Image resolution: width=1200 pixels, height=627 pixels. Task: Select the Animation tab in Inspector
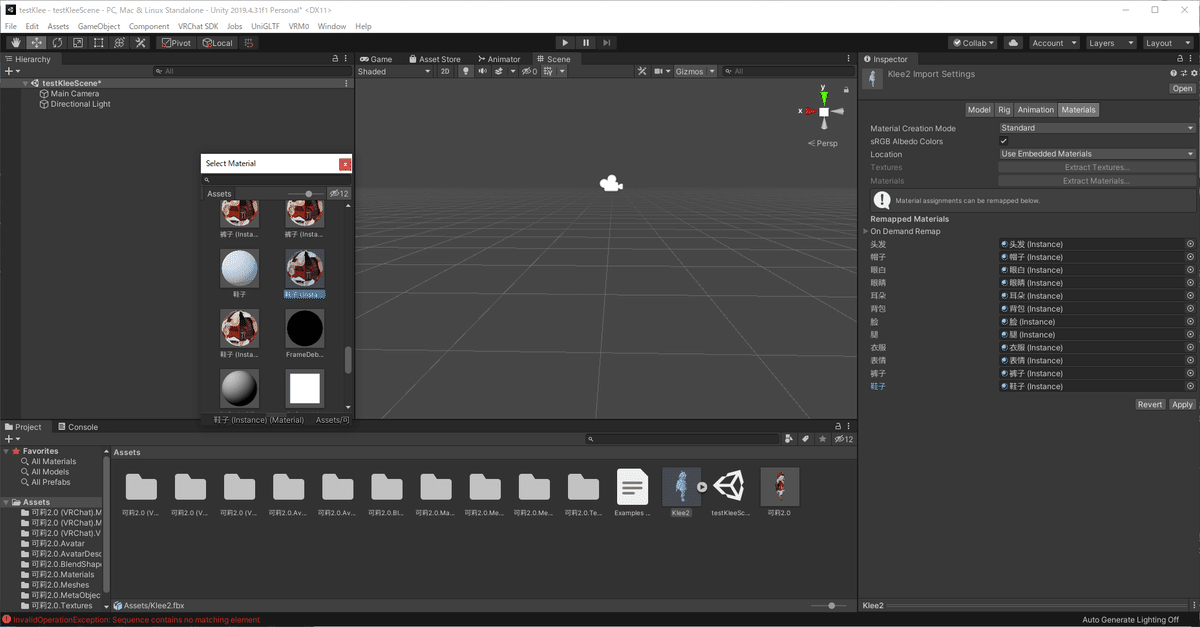click(1036, 110)
